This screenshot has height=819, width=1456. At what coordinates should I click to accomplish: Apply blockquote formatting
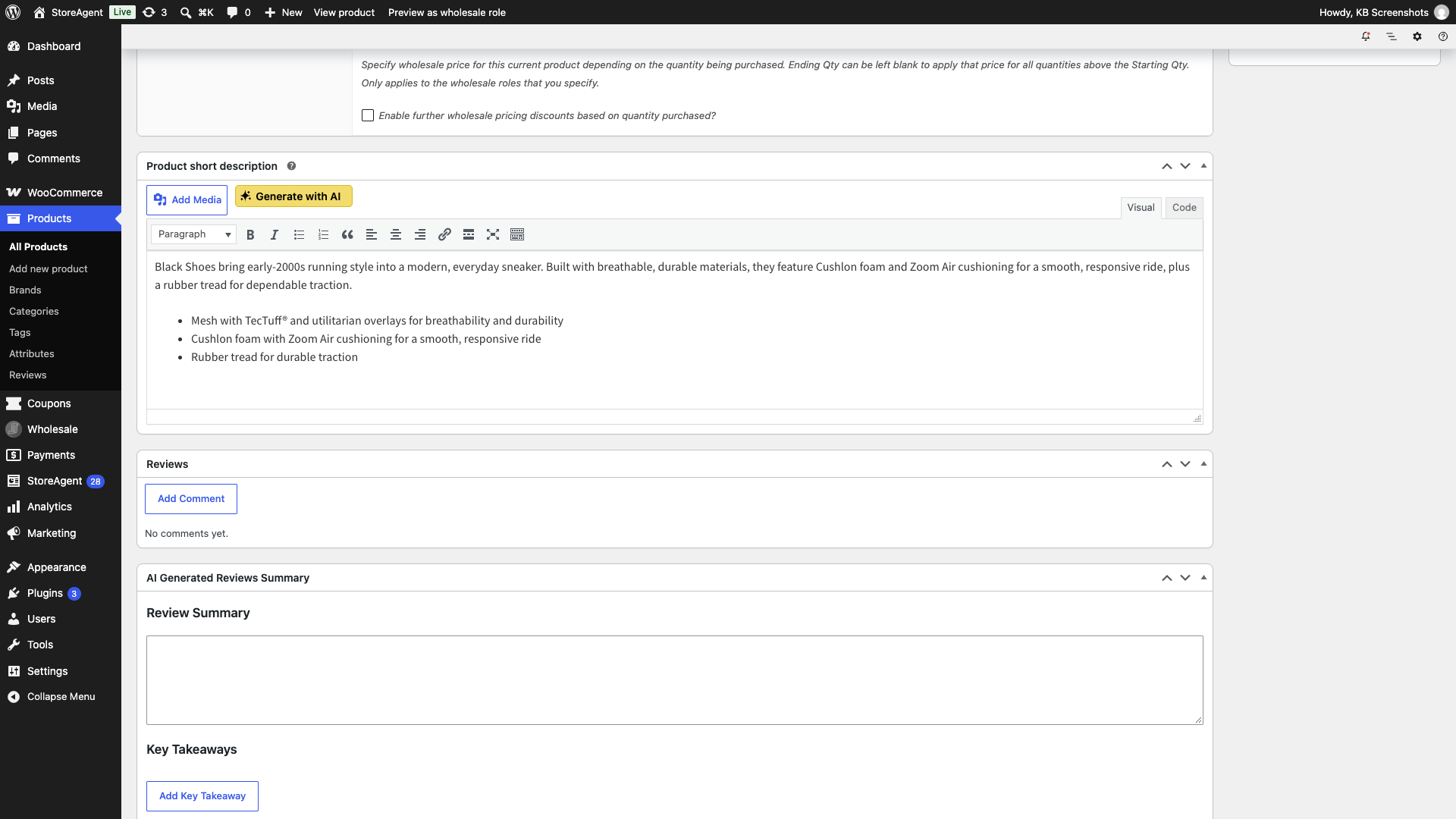pyautogui.click(x=347, y=234)
